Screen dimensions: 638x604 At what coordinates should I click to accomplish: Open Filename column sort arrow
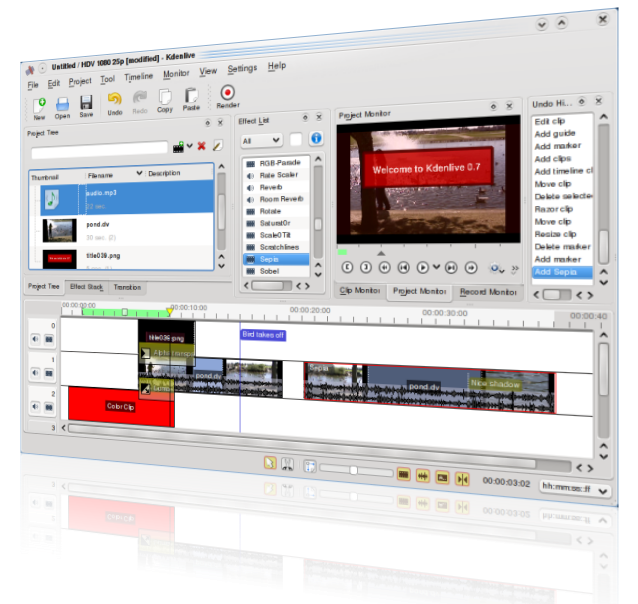(x=139, y=173)
